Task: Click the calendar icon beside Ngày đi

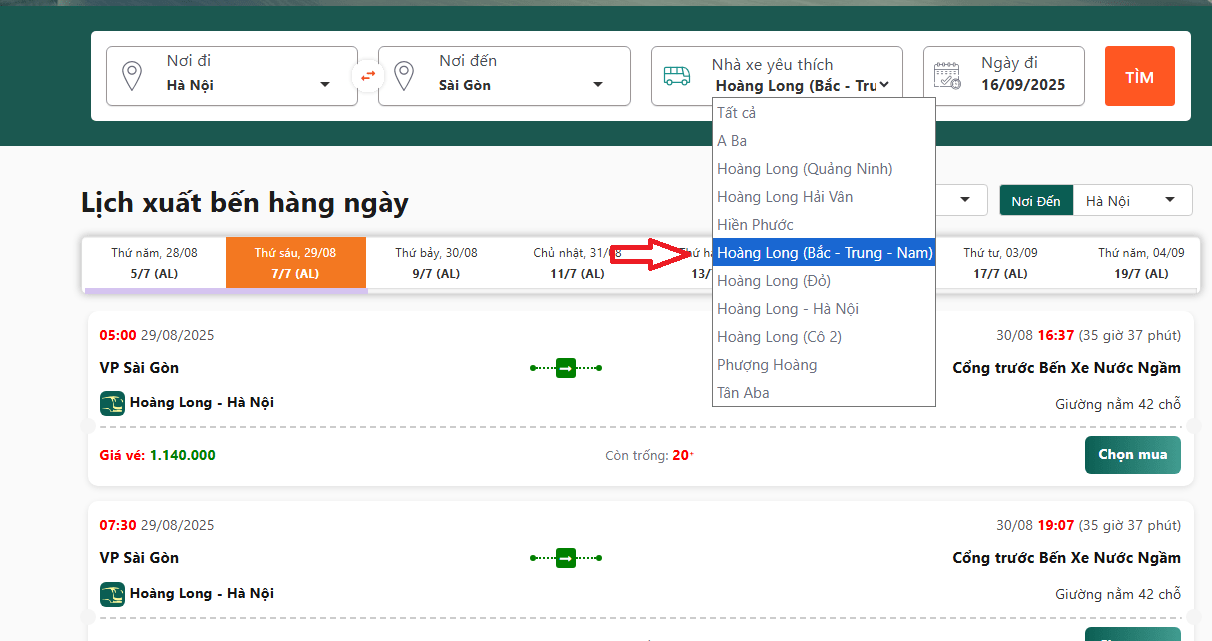Action: pos(947,76)
